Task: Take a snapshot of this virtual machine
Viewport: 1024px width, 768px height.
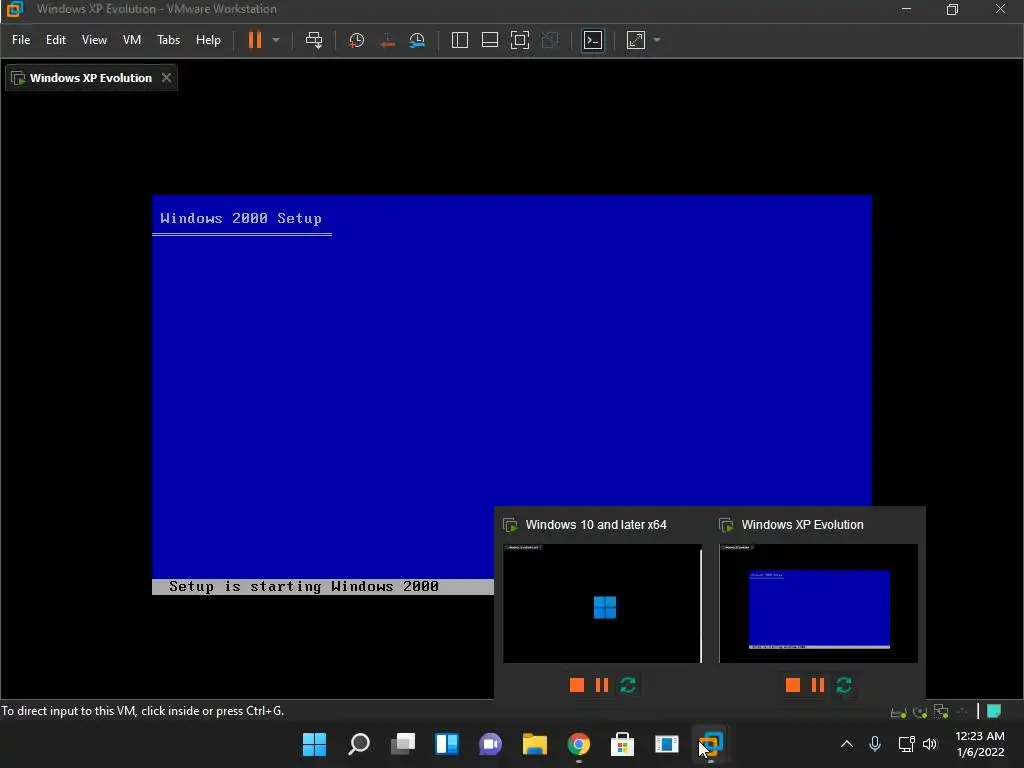Action: pyautogui.click(x=357, y=40)
